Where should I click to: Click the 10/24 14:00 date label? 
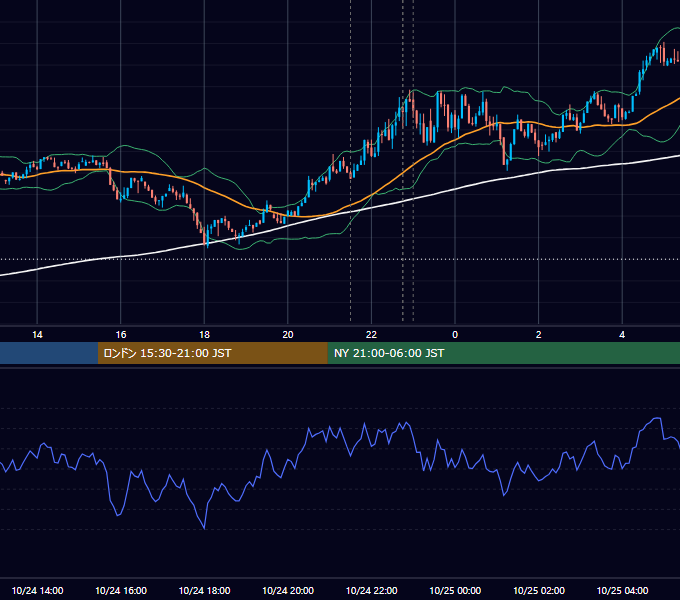coord(37,590)
